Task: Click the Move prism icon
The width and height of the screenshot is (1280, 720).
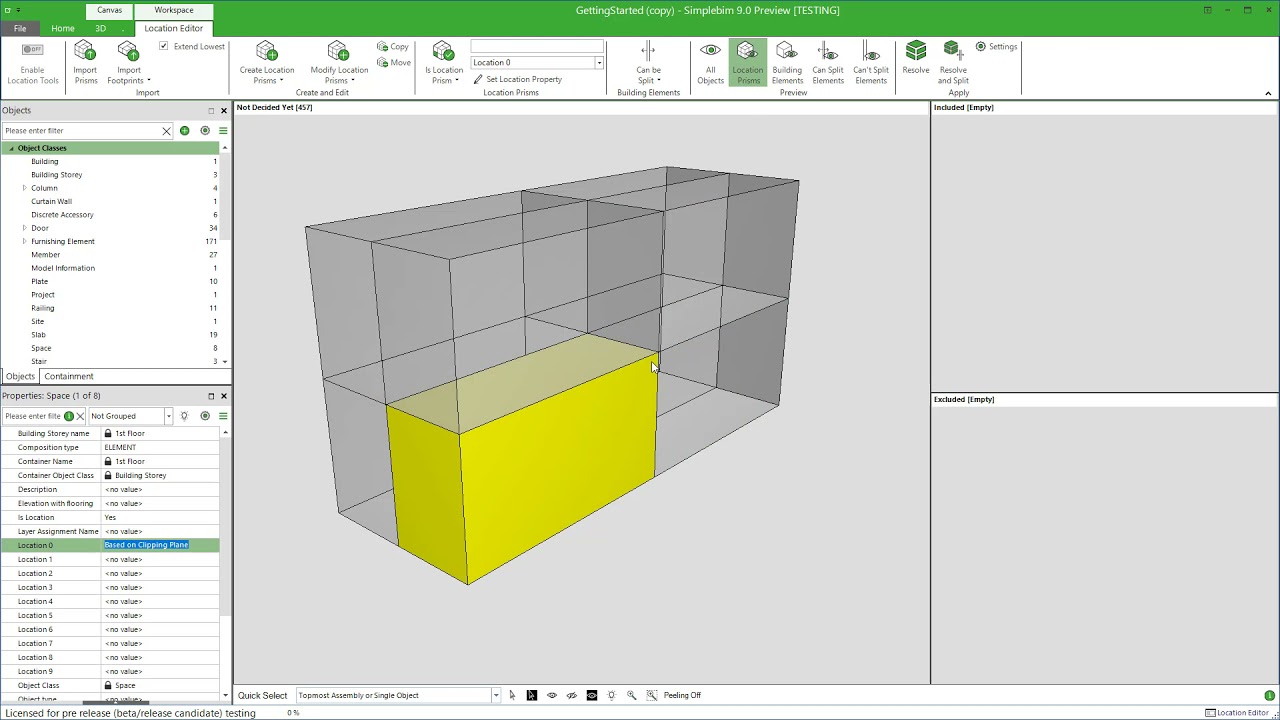Action: 393,62
